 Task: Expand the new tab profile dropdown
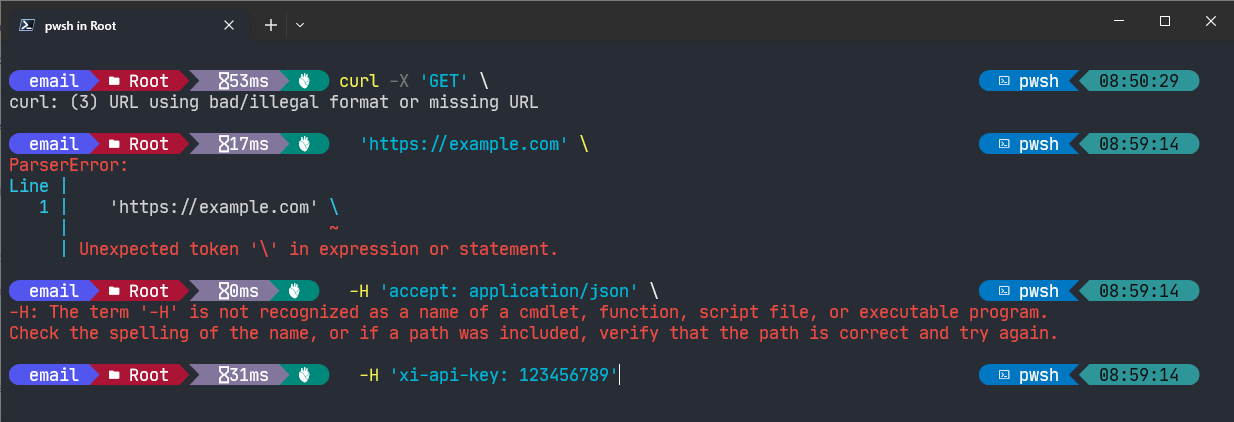[300, 26]
